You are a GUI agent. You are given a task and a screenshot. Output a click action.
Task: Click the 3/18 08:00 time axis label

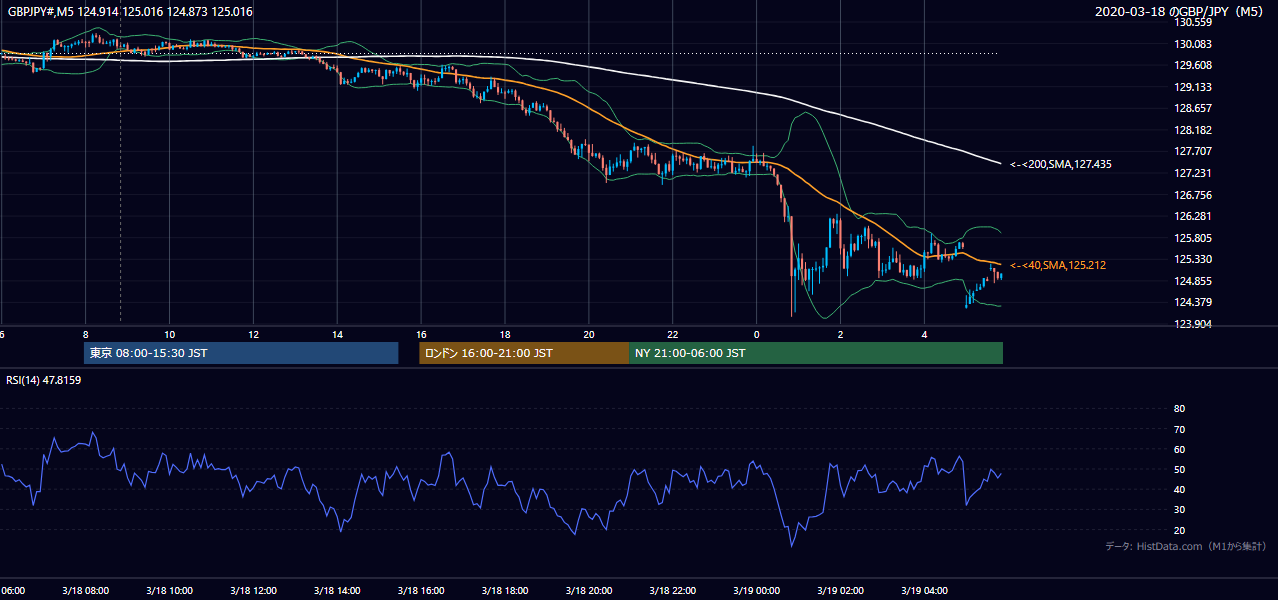tap(84, 591)
